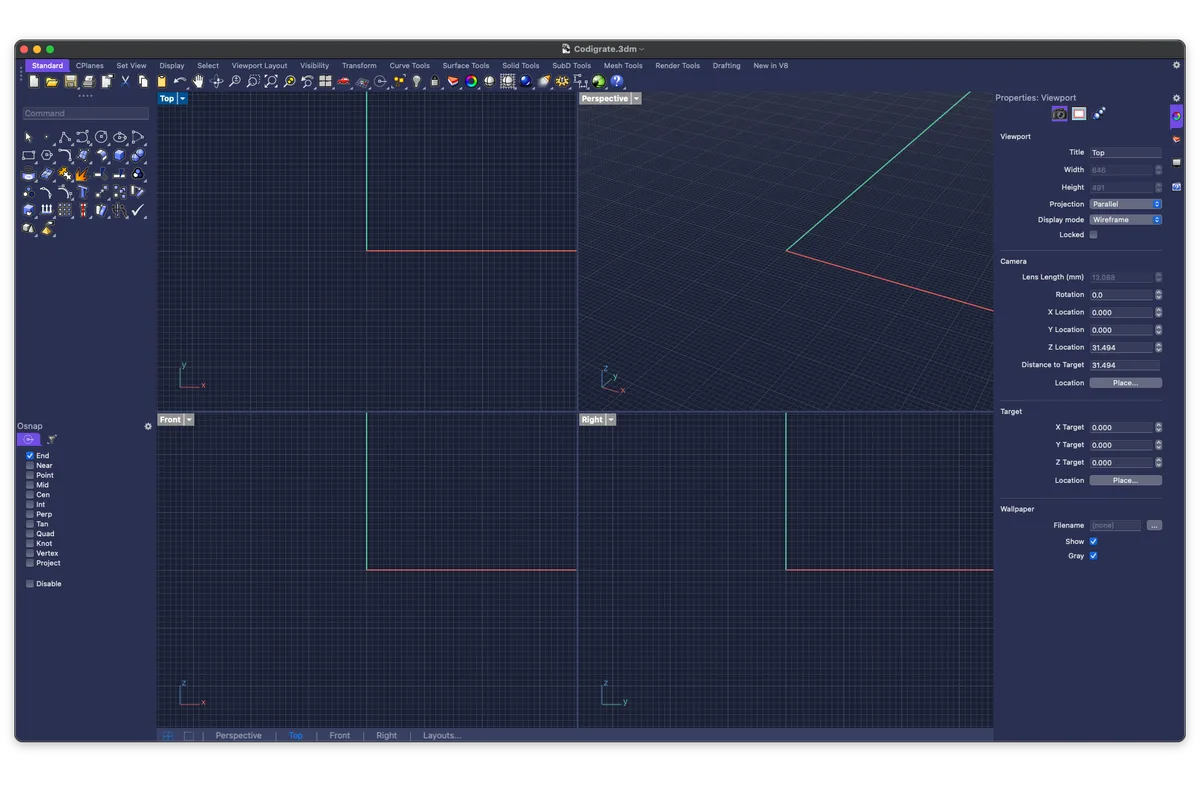Click the Wallpaper filename browse button

tap(1154, 526)
